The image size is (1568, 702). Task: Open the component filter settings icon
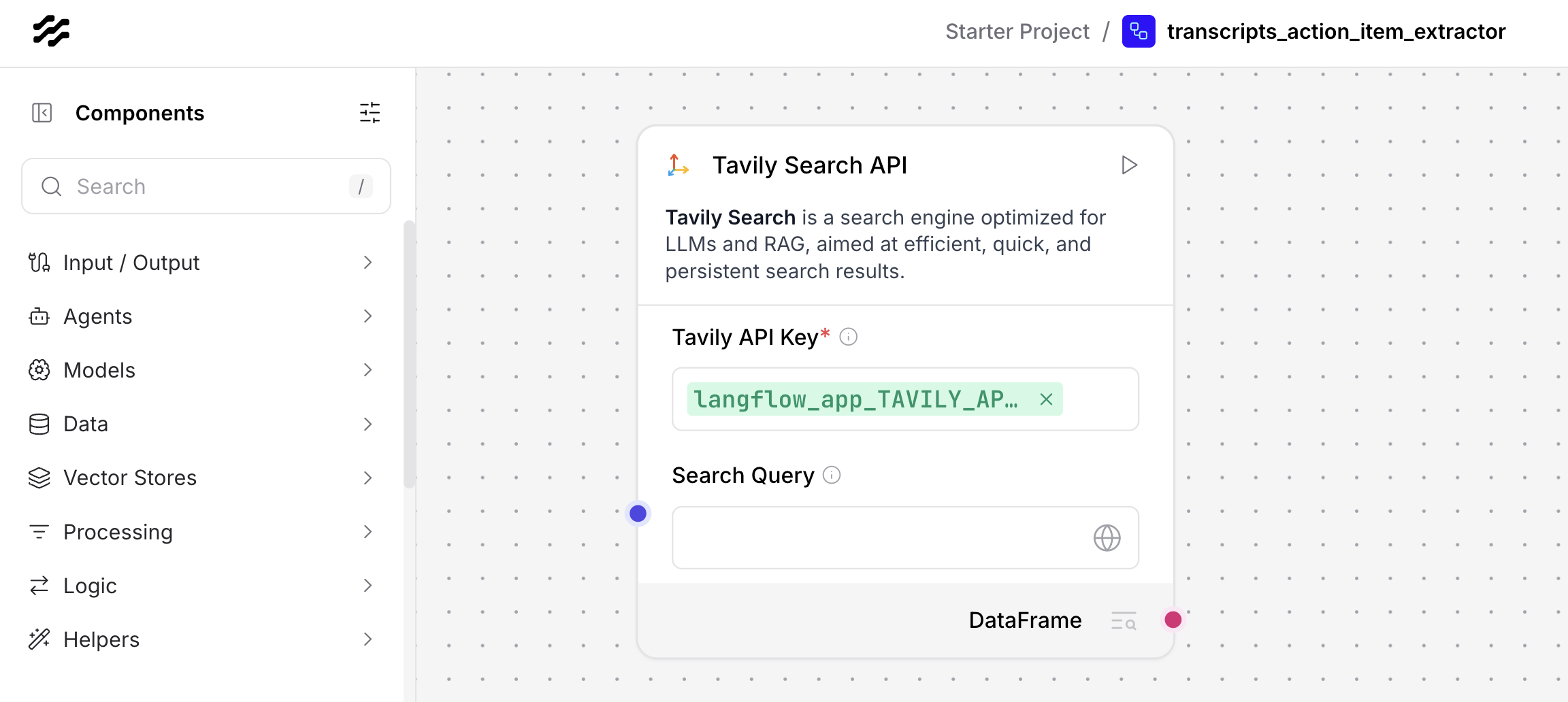[x=370, y=113]
